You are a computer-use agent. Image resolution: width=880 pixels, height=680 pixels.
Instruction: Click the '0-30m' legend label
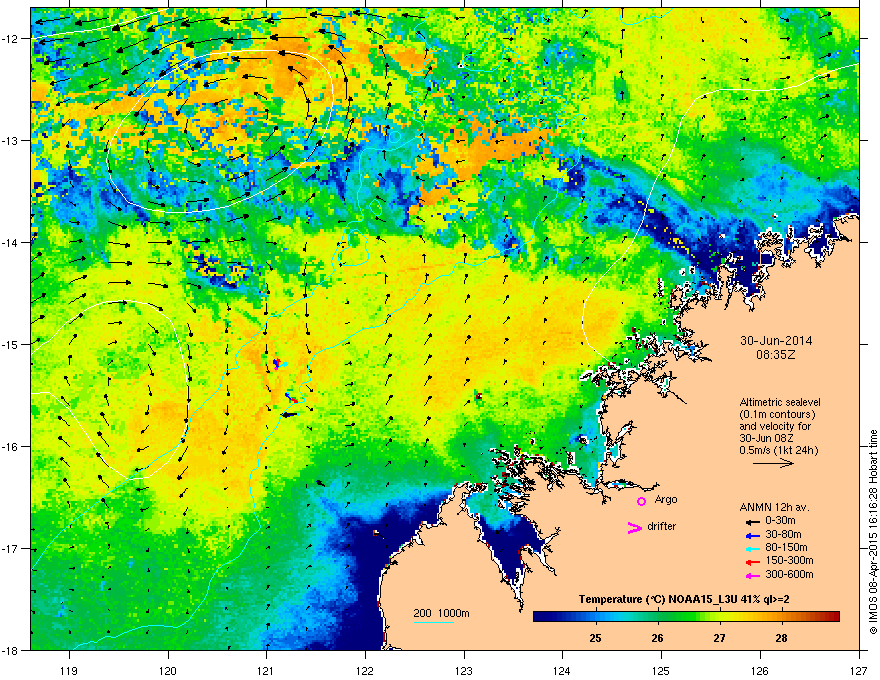[781, 521]
